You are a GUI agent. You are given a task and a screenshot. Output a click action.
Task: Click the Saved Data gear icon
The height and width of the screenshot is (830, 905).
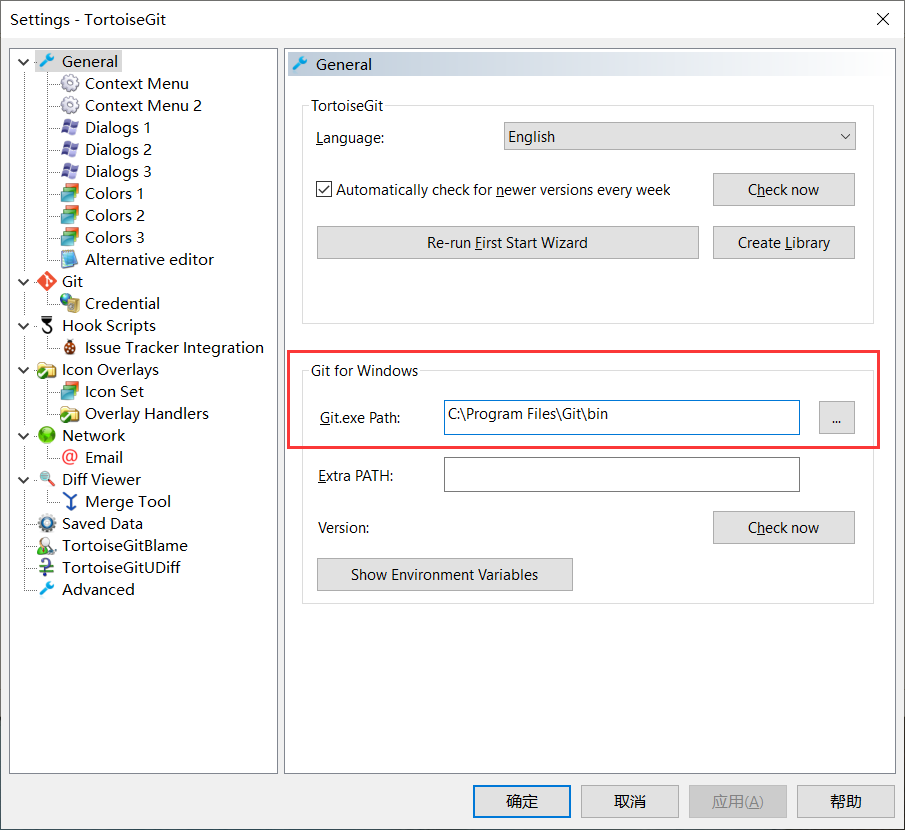pos(47,523)
